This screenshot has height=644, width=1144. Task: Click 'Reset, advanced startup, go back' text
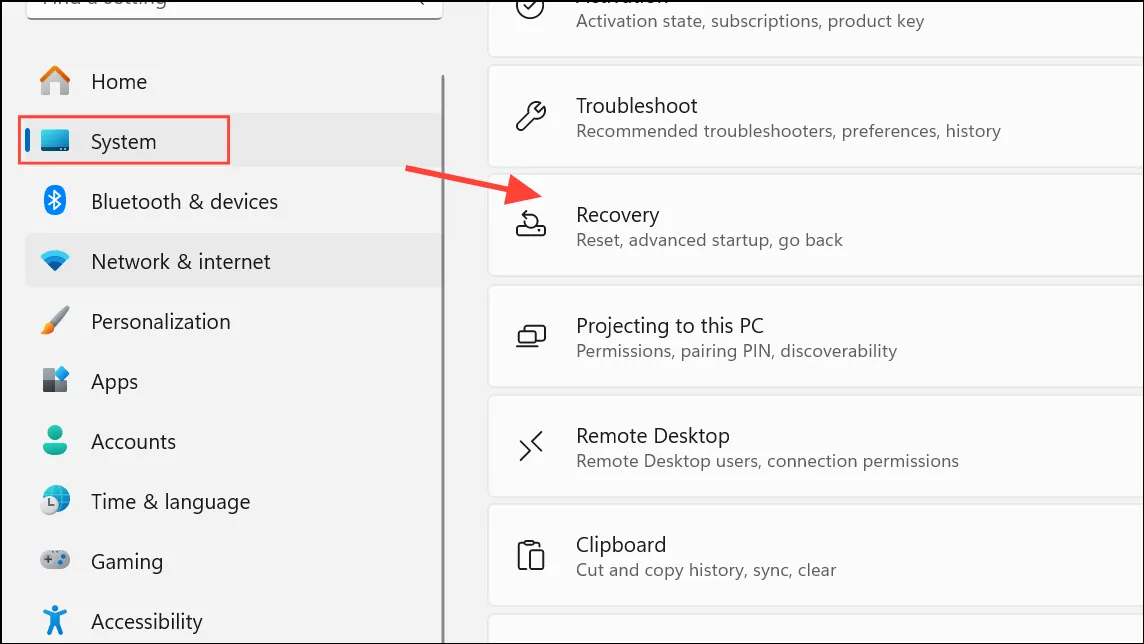[x=709, y=240]
